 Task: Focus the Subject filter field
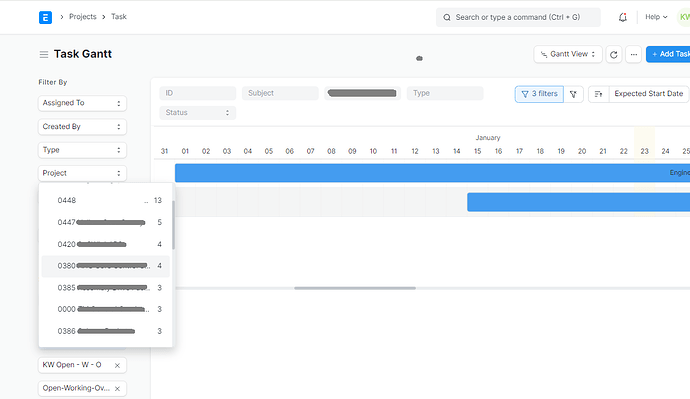pos(280,93)
